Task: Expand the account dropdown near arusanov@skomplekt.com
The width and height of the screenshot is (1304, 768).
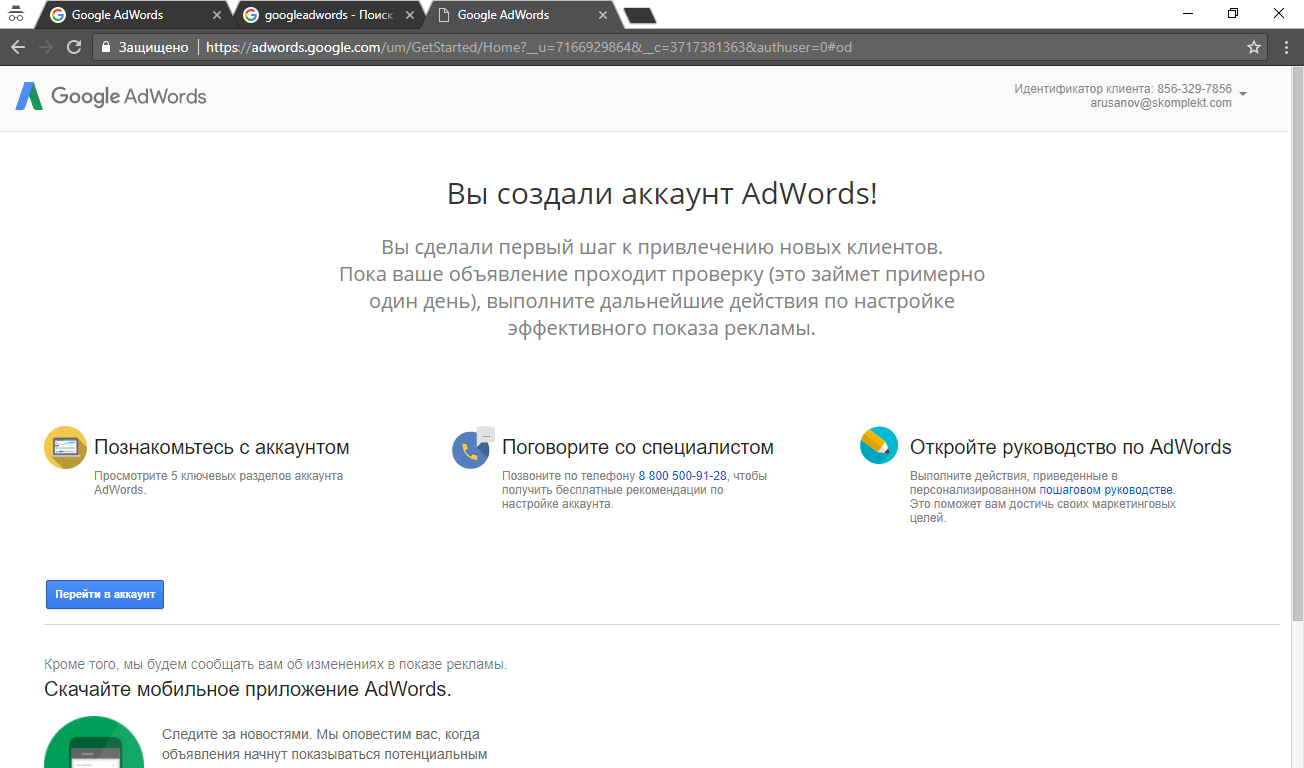Action: tap(1243, 95)
